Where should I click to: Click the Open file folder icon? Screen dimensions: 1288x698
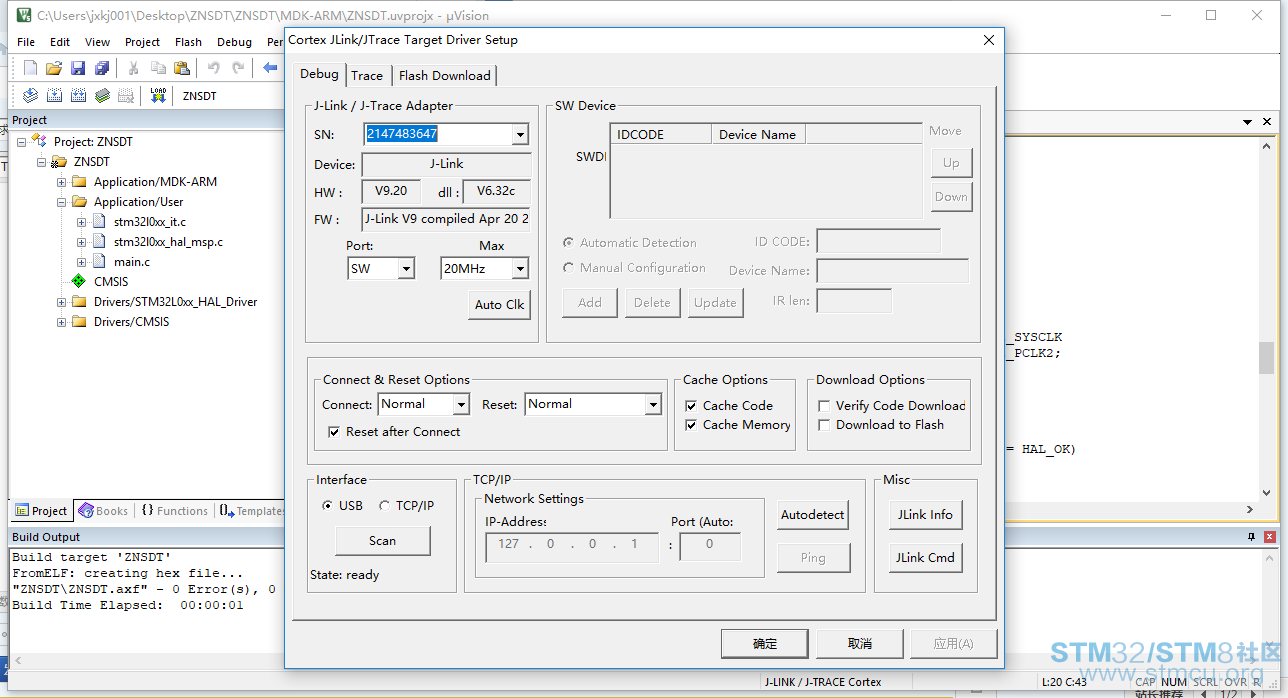[54, 68]
